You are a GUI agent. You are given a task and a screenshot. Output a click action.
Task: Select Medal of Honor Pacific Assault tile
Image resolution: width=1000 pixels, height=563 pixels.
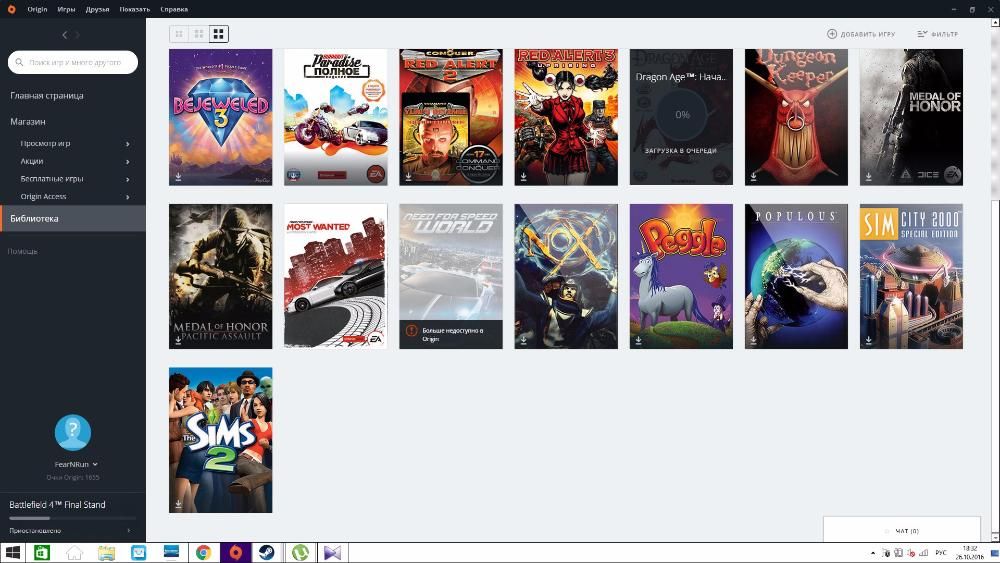(221, 276)
